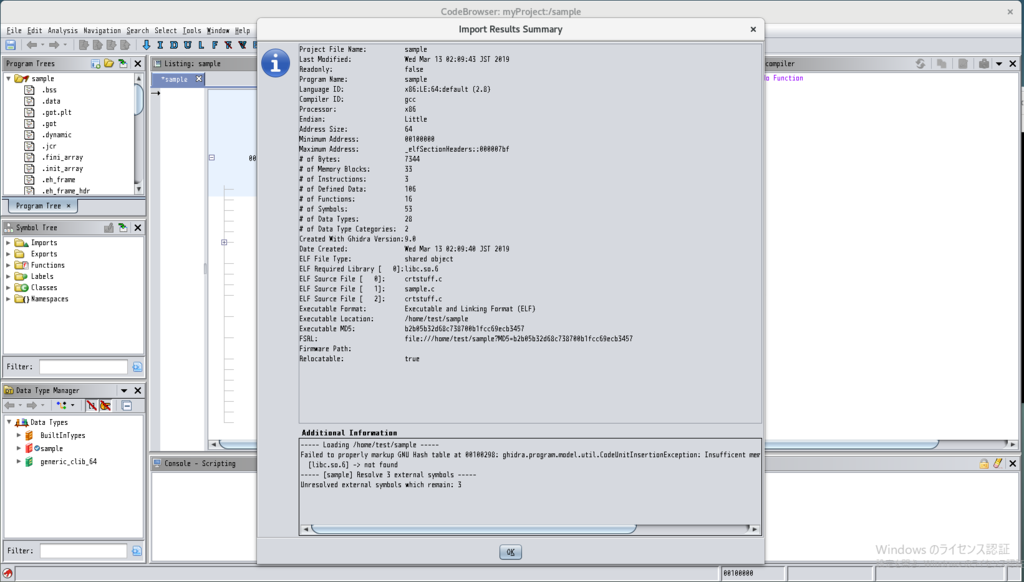Expand the Labels node in Symbol Tree
The image size is (1024, 582).
click(x=8, y=276)
